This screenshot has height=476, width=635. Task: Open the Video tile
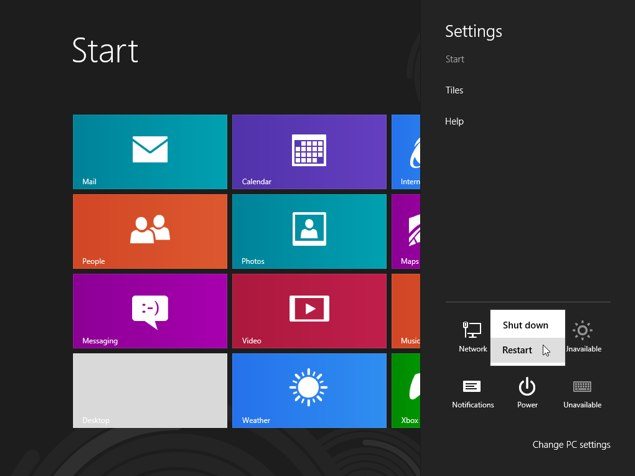coord(309,311)
